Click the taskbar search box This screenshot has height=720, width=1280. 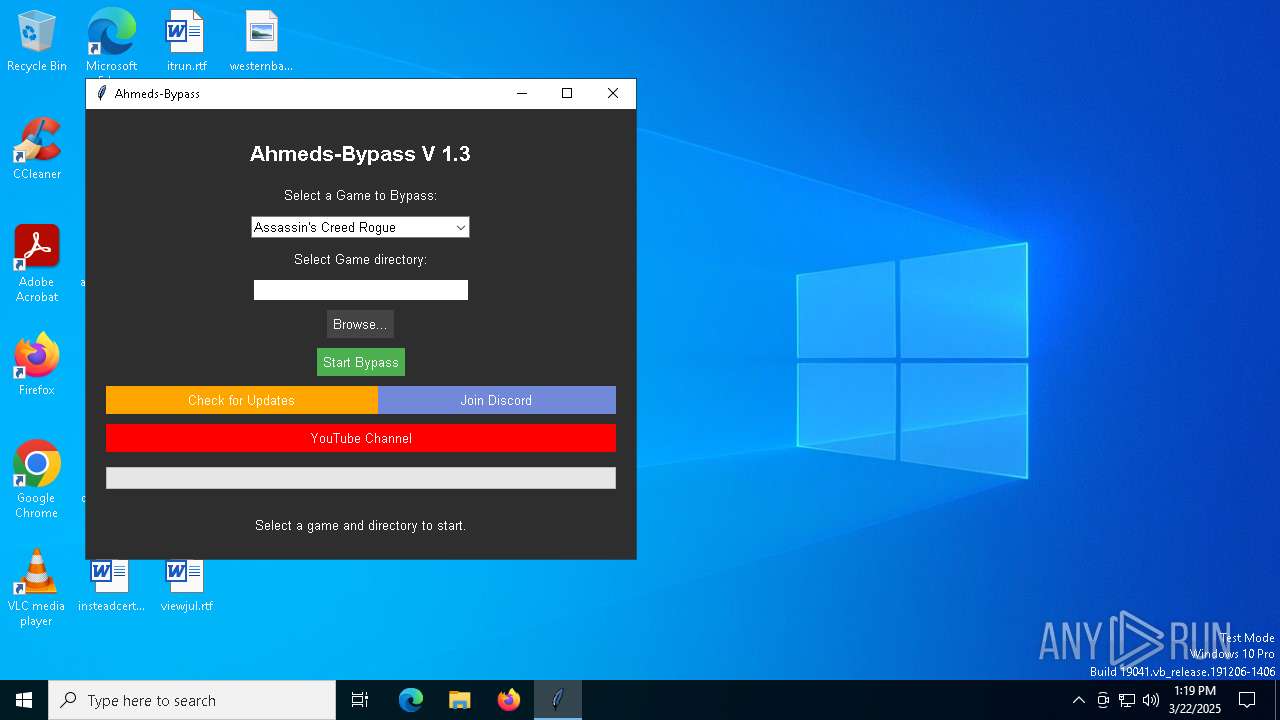click(192, 700)
